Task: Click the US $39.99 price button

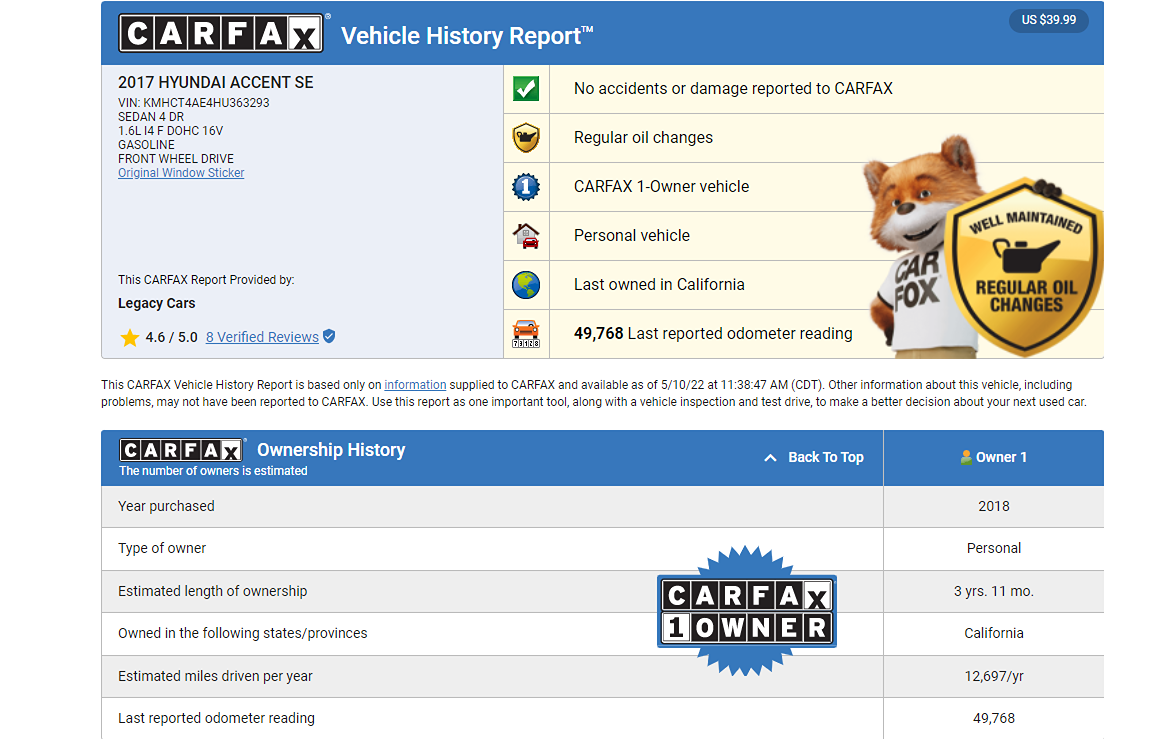Action: pyautogui.click(x=1048, y=20)
